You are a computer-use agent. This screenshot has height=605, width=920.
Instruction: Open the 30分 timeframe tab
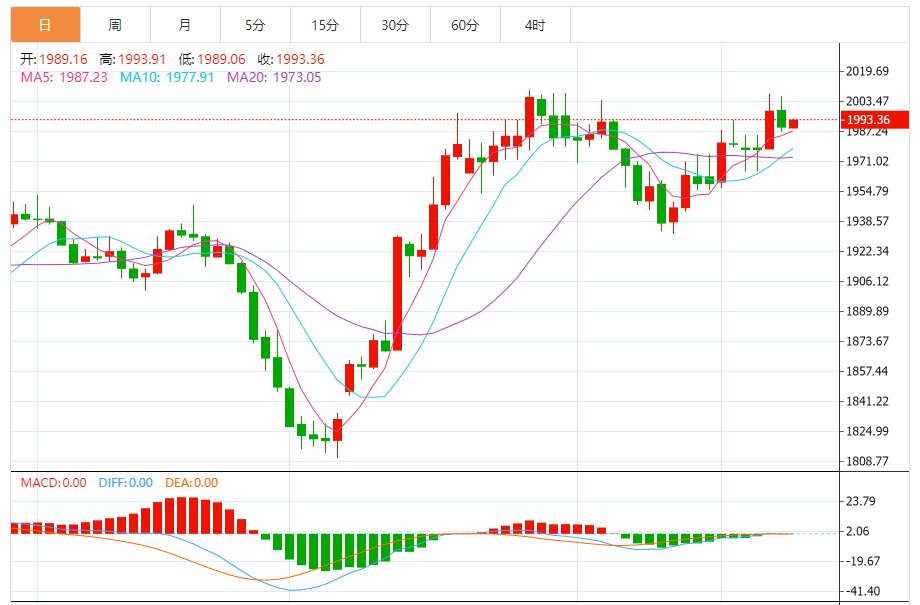[x=395, y=25]
